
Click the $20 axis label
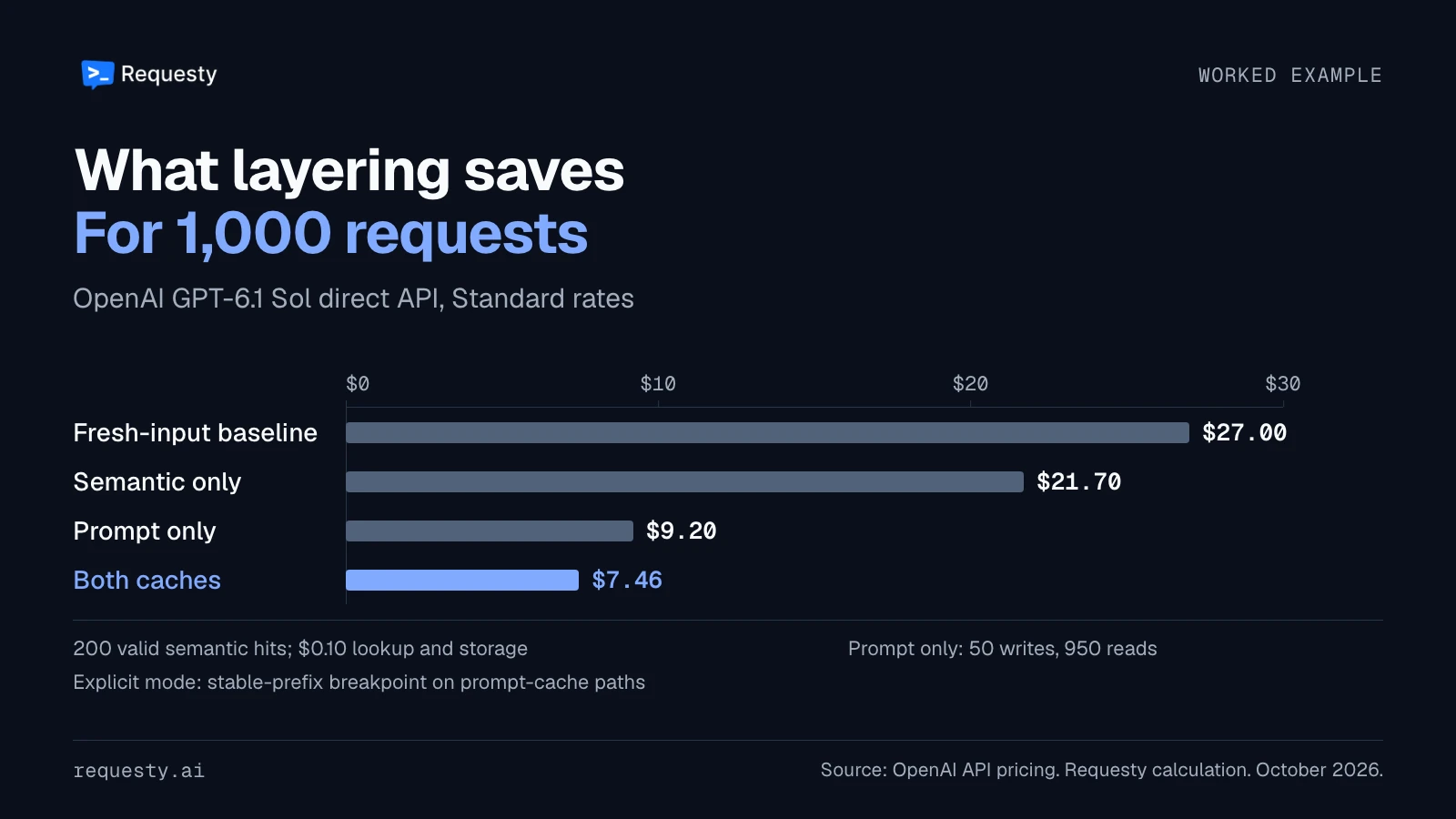pos(970,384)
